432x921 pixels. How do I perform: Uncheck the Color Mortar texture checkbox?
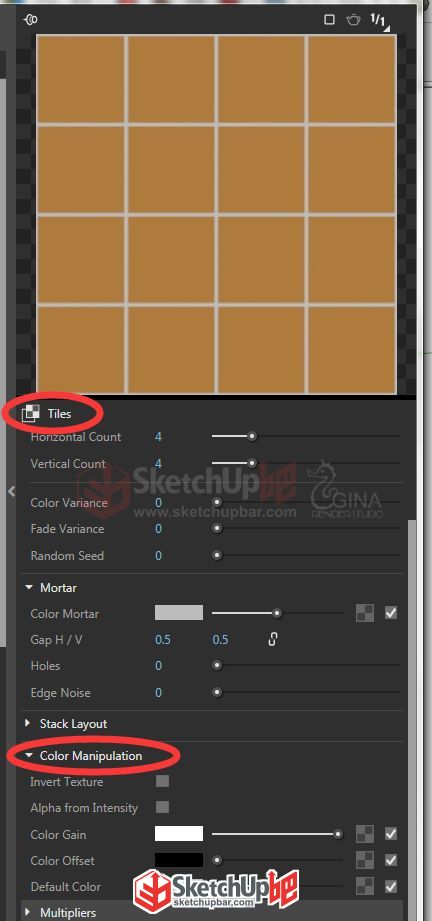pyautogui.click(x=391, y=613)
